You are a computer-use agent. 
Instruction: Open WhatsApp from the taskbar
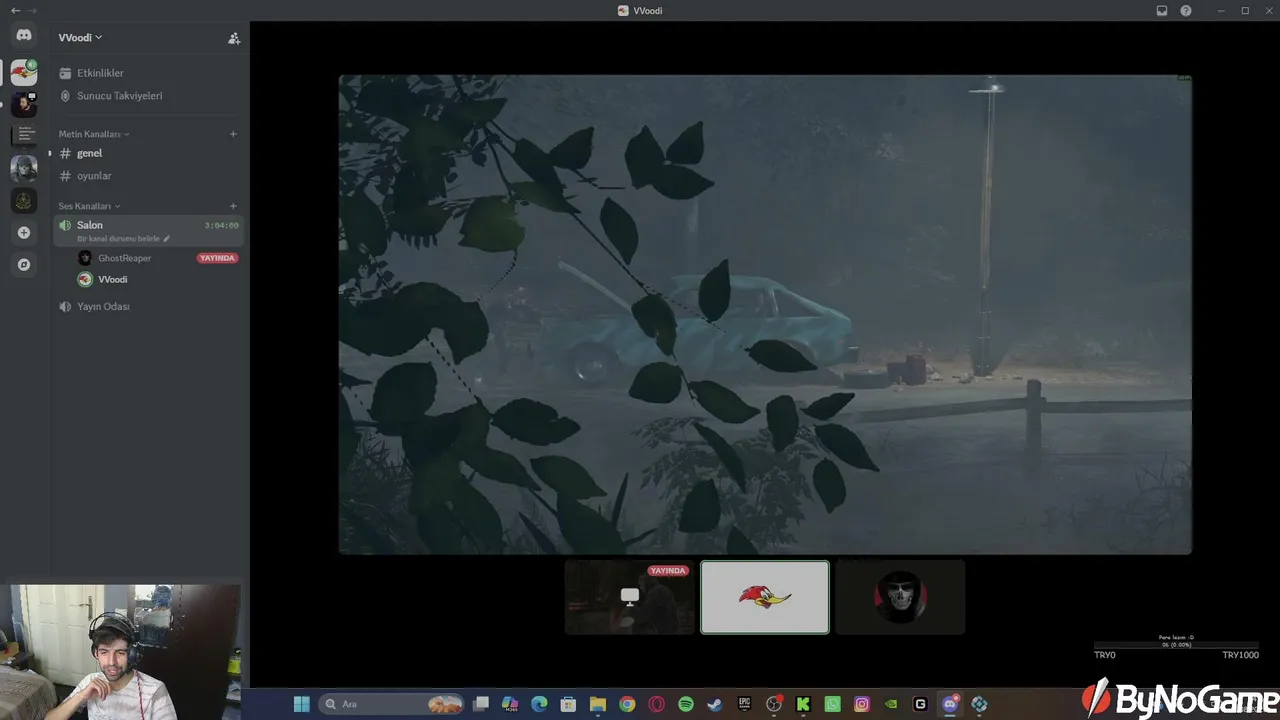tap(832, 704)
